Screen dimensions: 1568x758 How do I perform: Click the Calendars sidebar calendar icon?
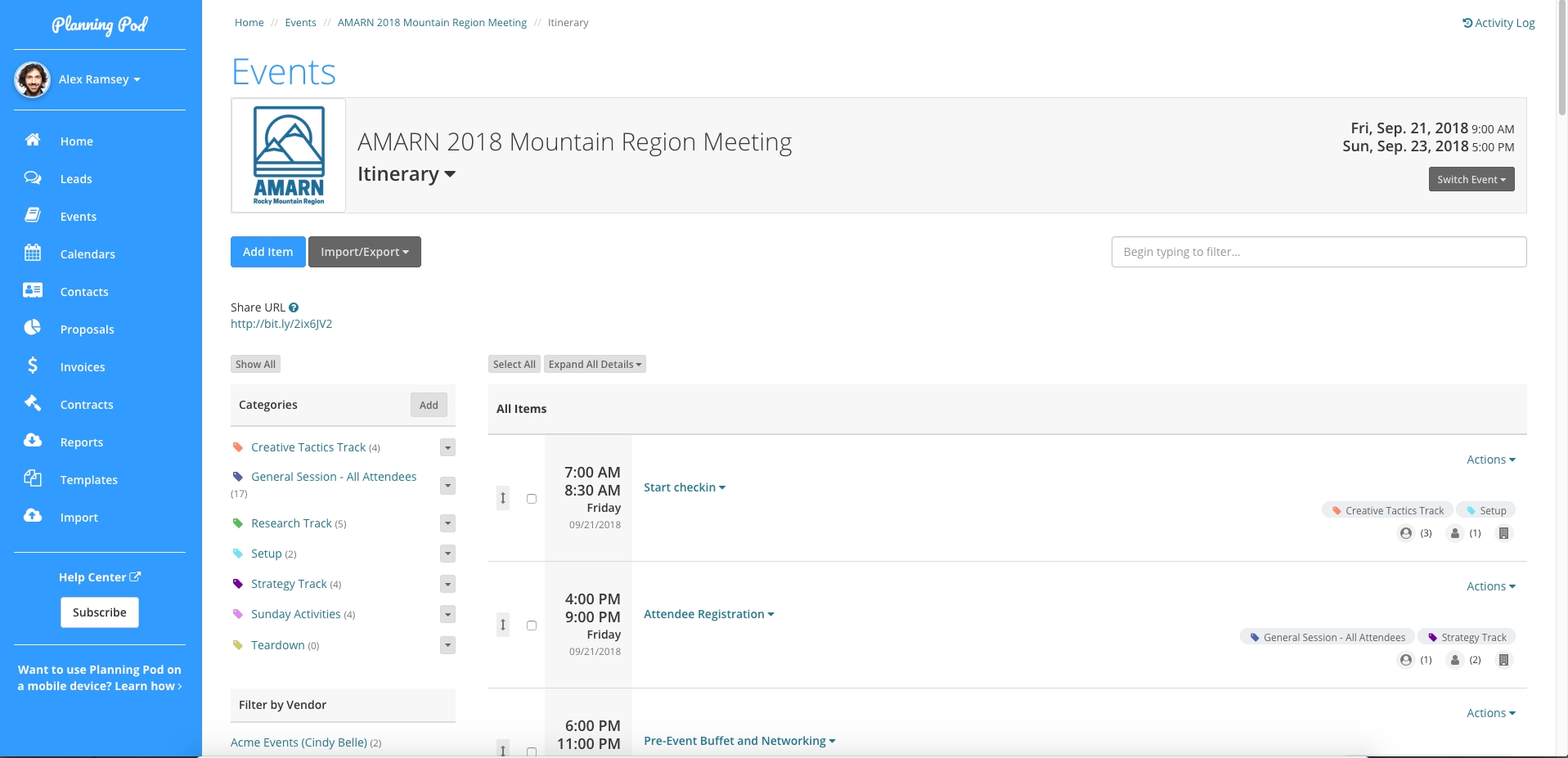pos(33,253)
